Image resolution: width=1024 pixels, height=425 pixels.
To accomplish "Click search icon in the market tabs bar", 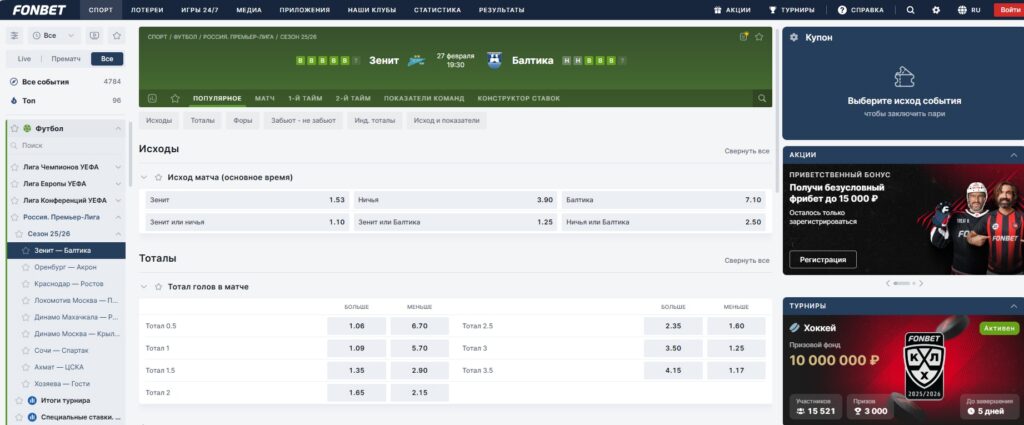I will 762,98.
